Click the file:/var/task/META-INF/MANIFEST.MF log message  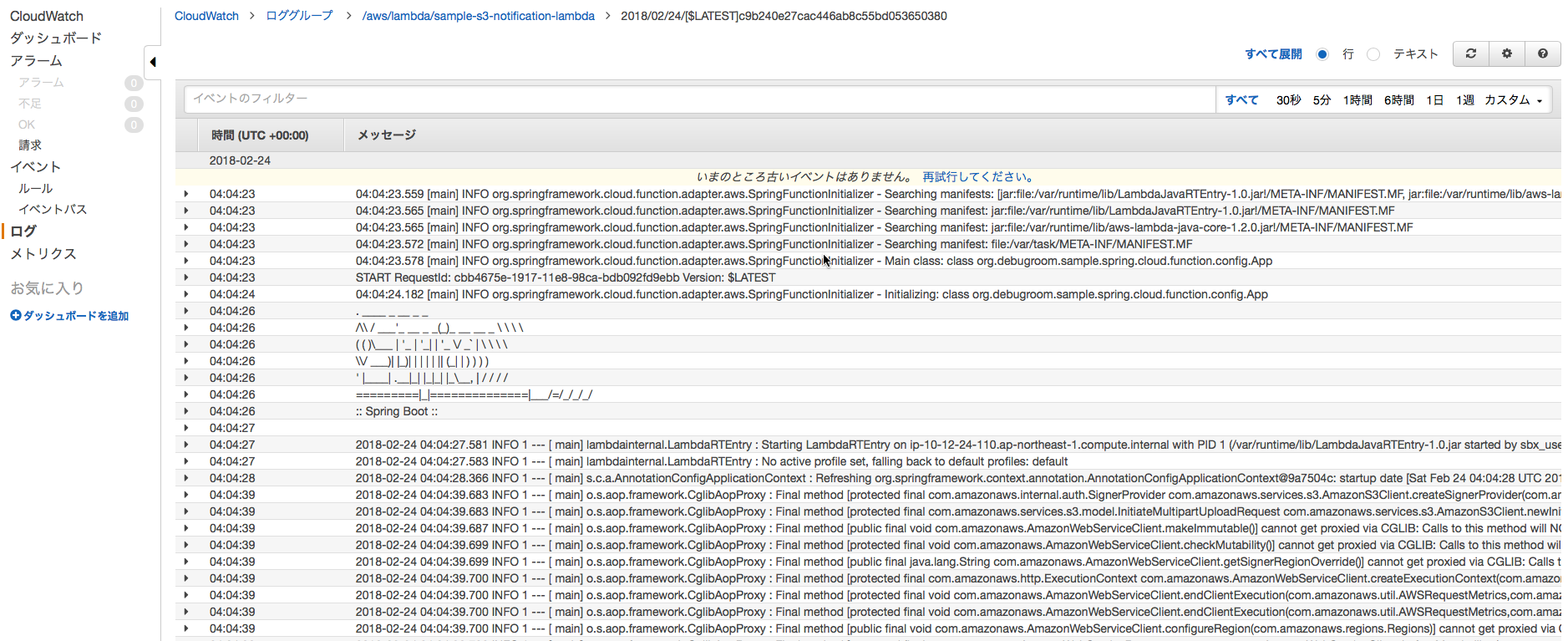coord(774,244)
